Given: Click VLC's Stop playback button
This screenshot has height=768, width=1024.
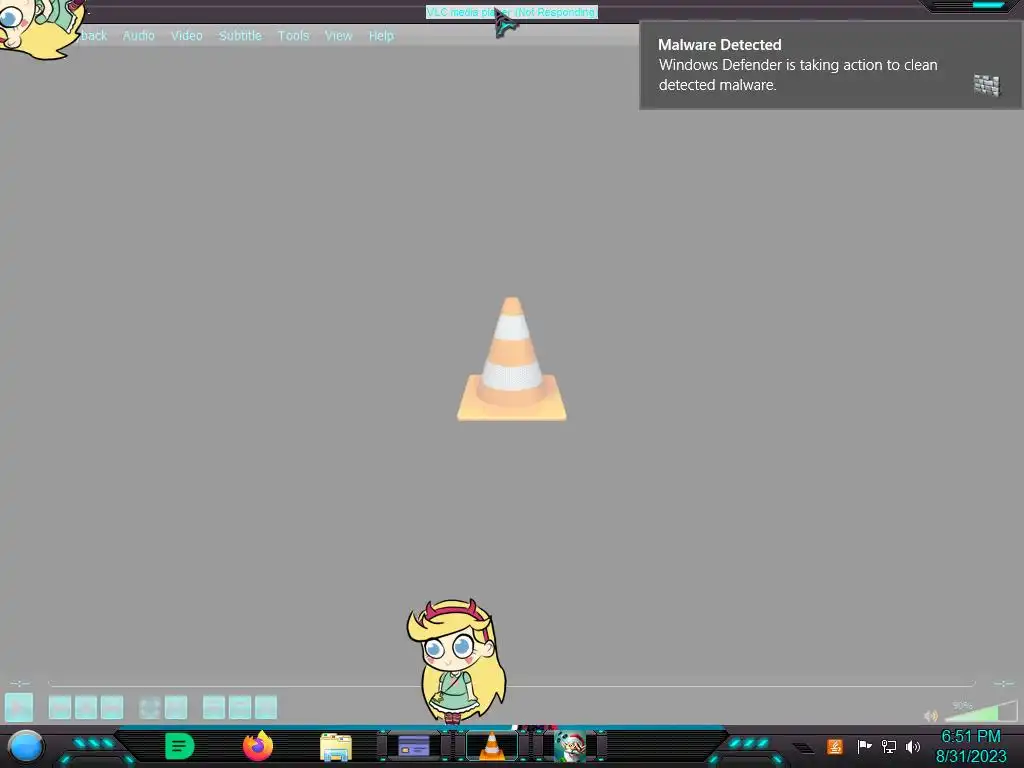Looking at the screenshot, I should (x=86, y=707).
